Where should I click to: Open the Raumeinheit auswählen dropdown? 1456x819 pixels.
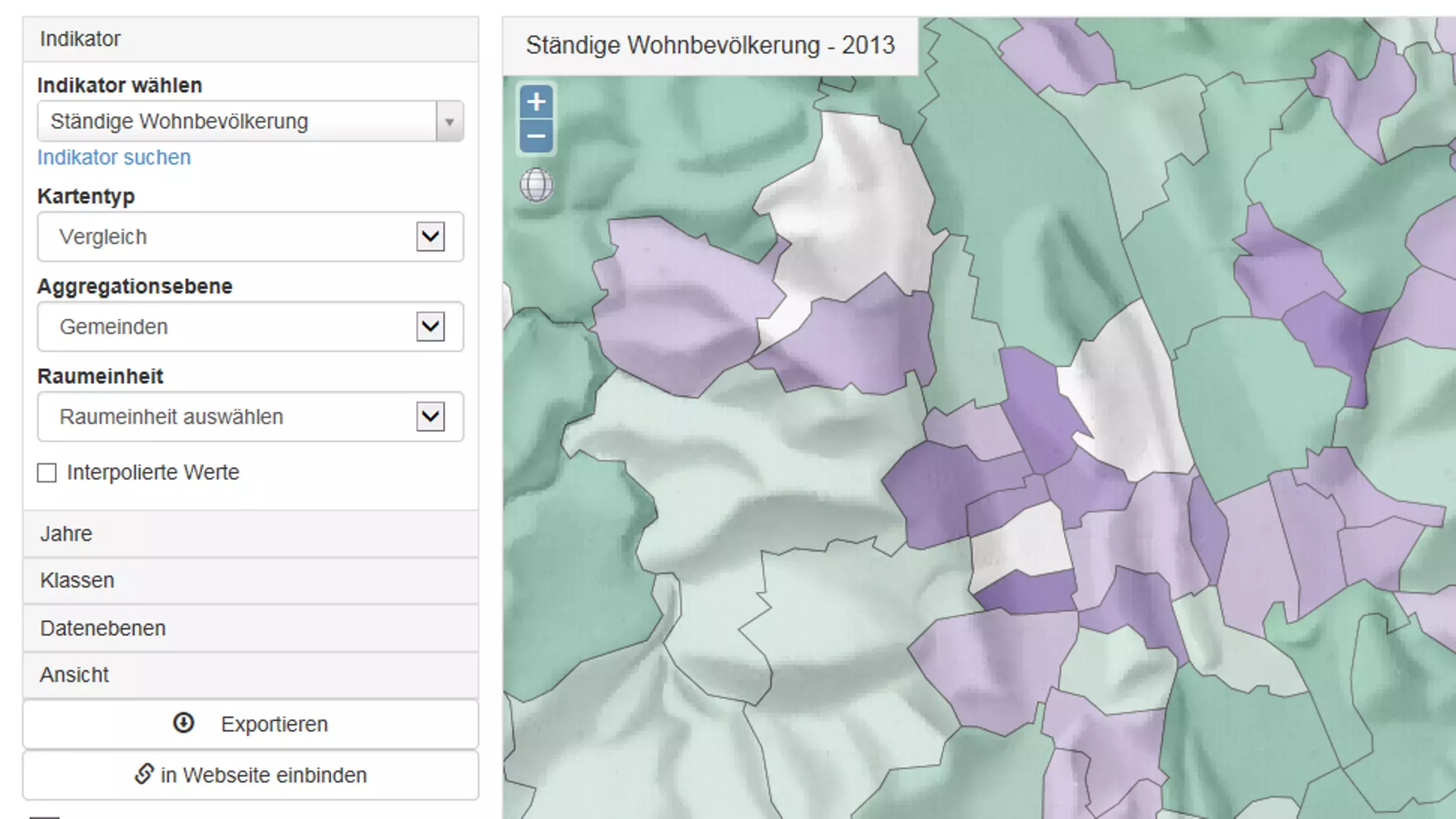251,417
